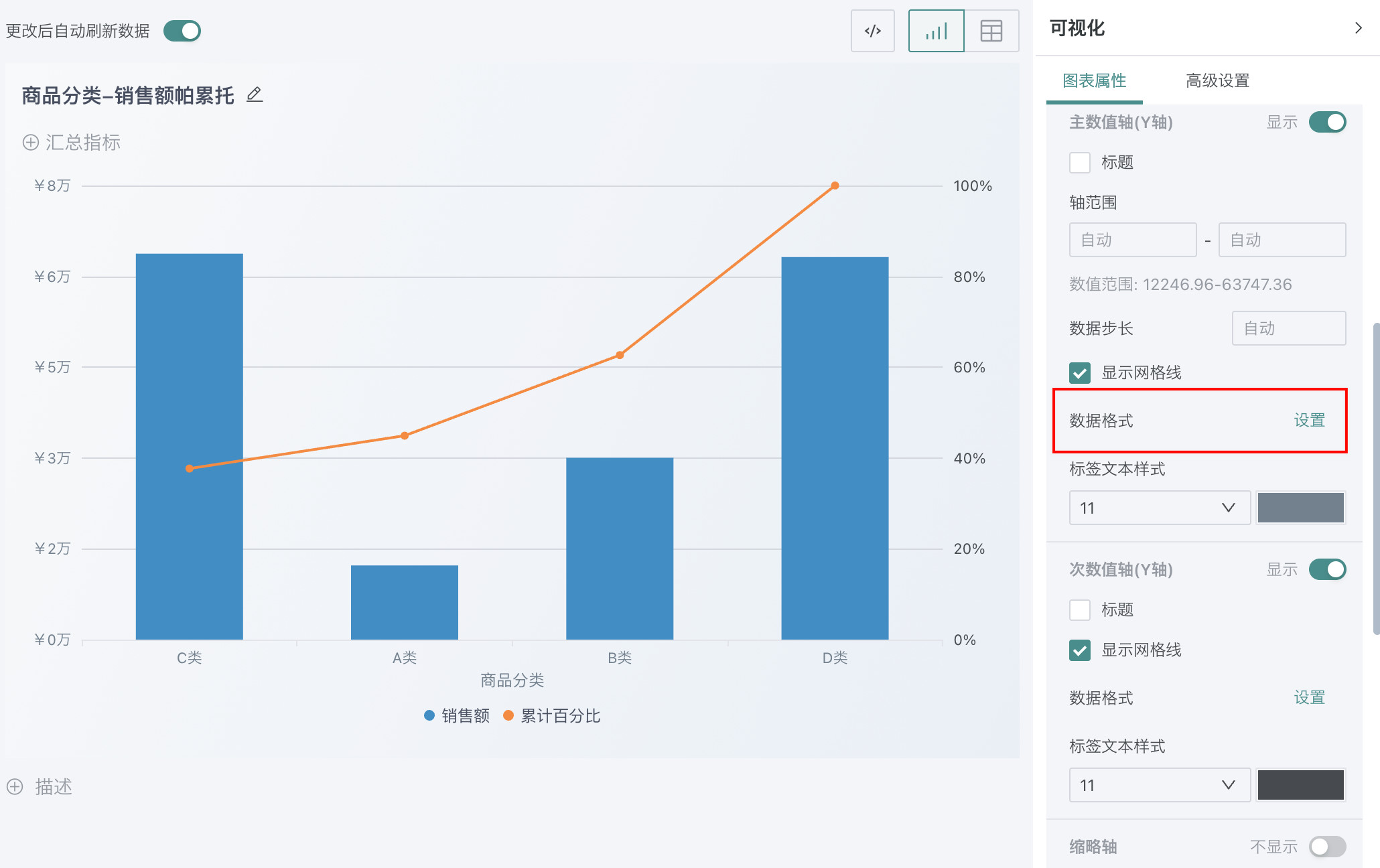Click the 数据步长 input field
Image resolution: width=1380 pixels, height=868 pixels.
coord(1288,328)
